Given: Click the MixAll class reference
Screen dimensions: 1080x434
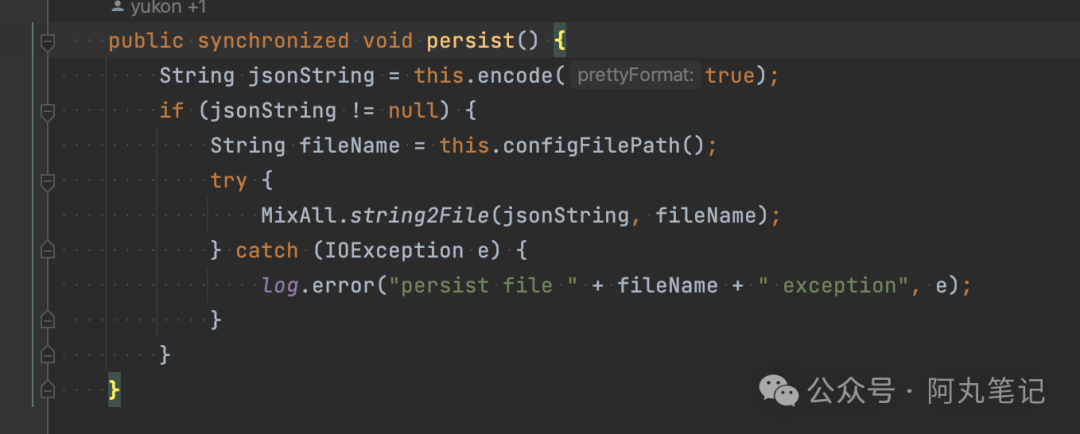Looking at the screenshot, I should pyautogui.click(x=297, y=215).
